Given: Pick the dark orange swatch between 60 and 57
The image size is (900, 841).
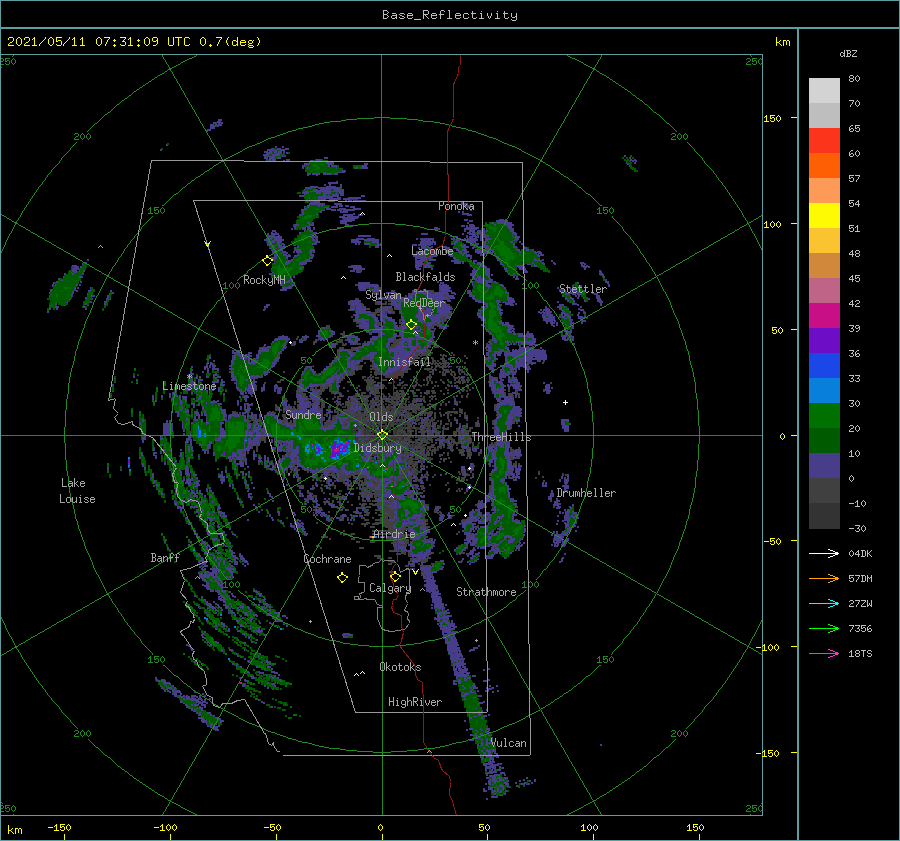Looking at the screenshot, I should tap(824, 166).
